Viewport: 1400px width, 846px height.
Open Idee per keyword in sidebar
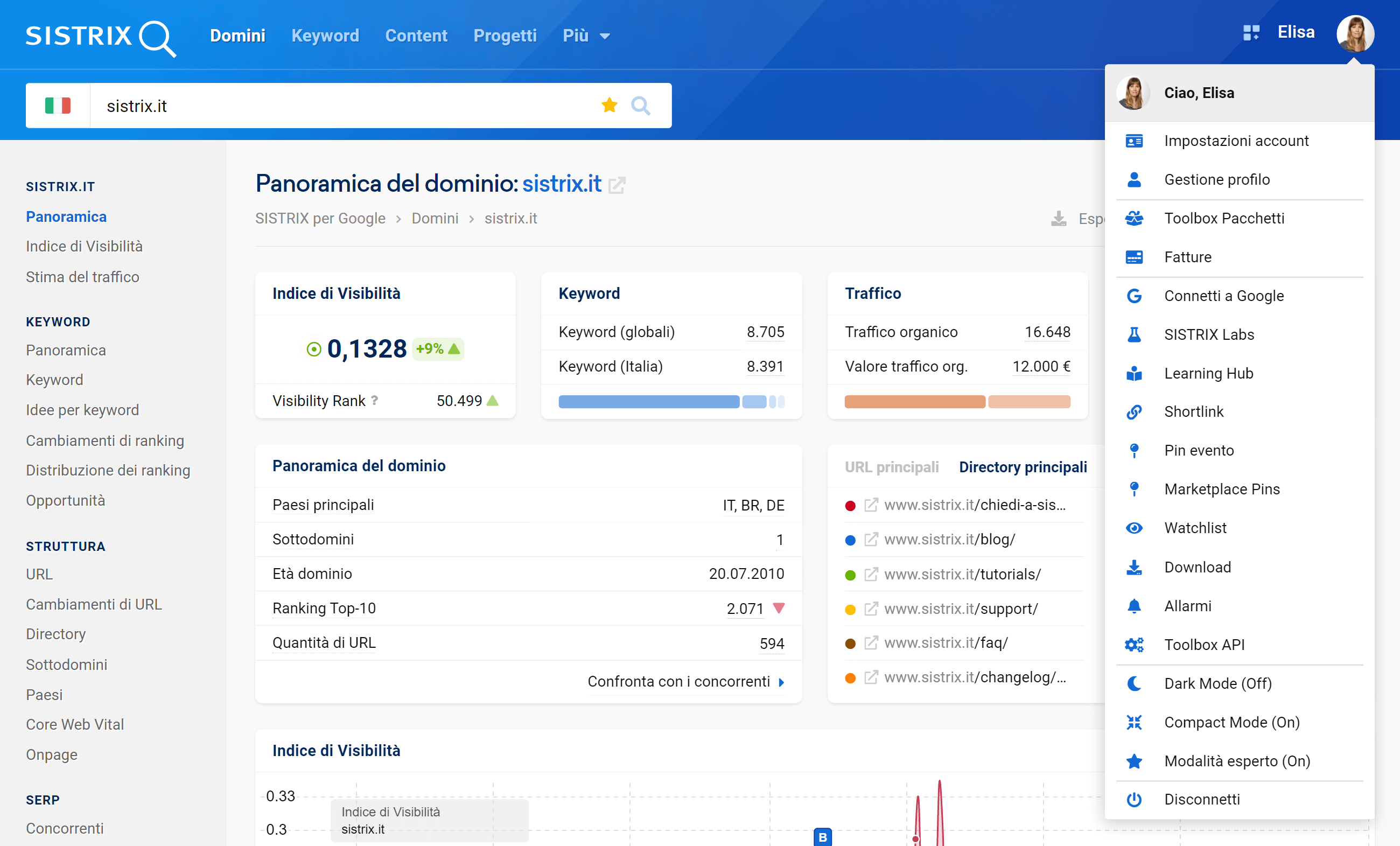pyautogui.click(x=82, y=410)
